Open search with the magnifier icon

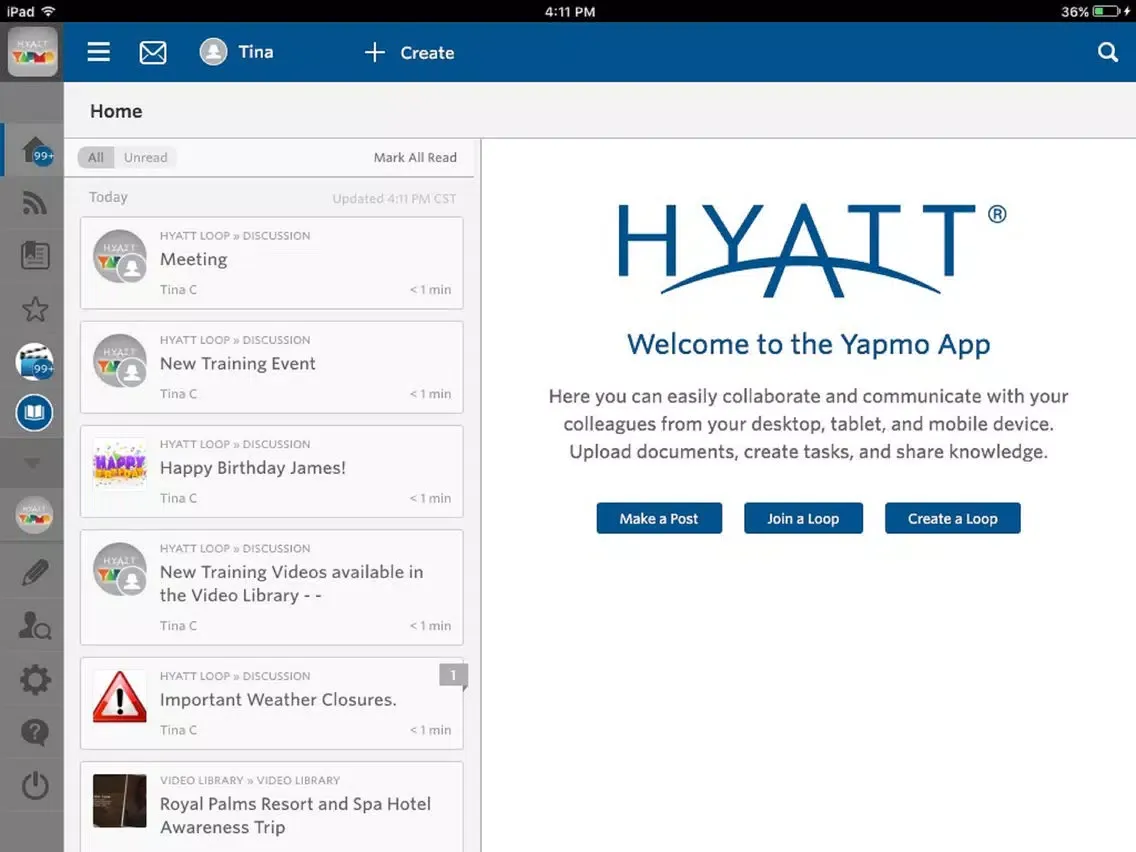(x=1108, y=52)
